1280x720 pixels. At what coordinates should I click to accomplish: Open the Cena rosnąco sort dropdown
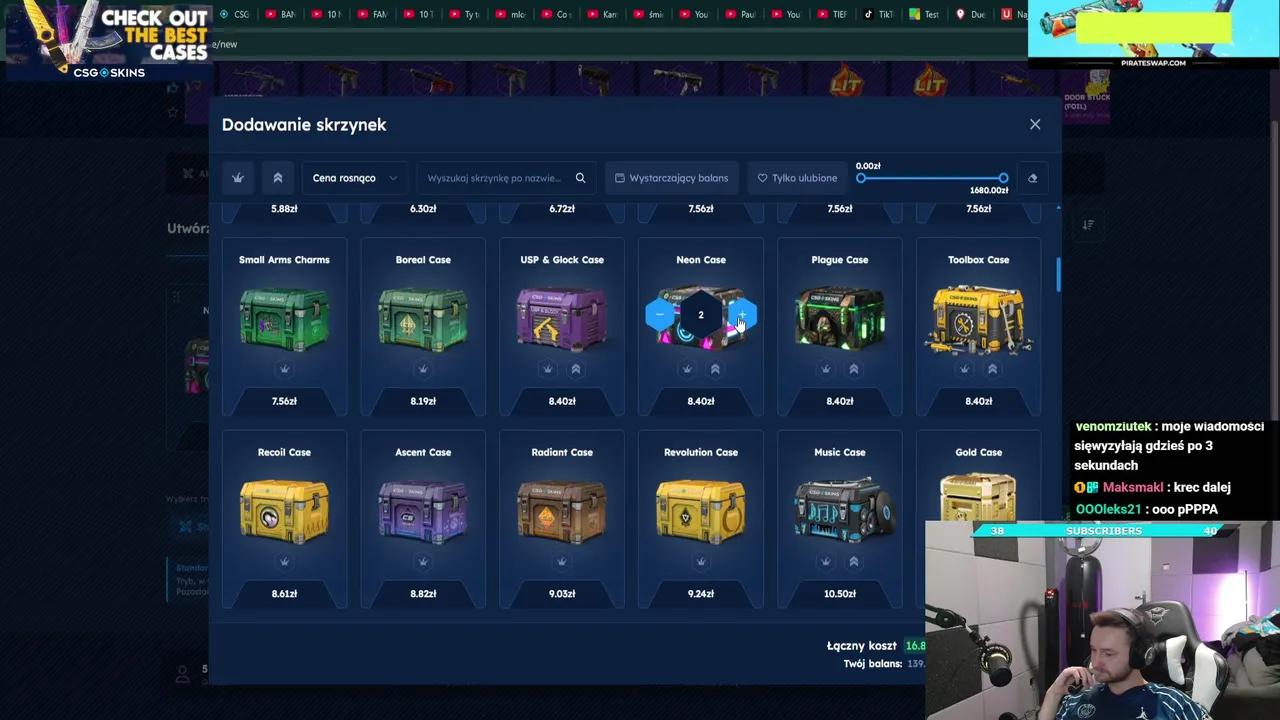355,178
